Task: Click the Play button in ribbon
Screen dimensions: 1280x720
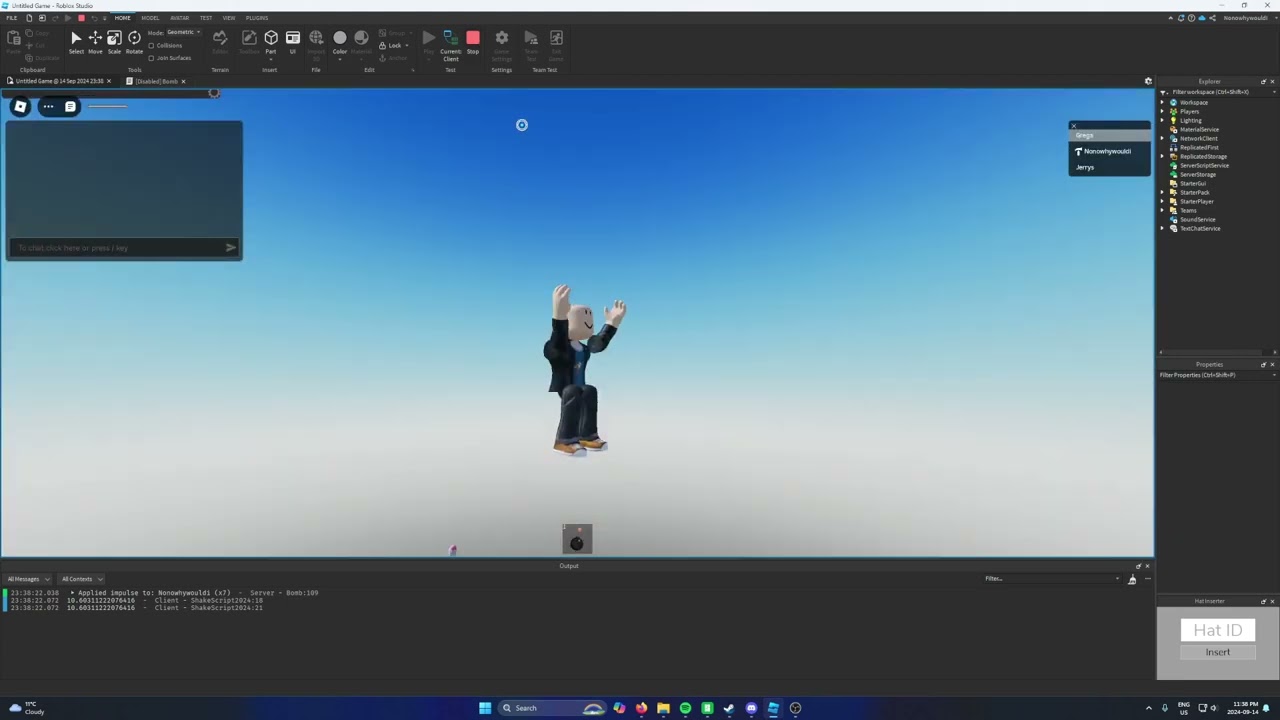Action: 429,42
